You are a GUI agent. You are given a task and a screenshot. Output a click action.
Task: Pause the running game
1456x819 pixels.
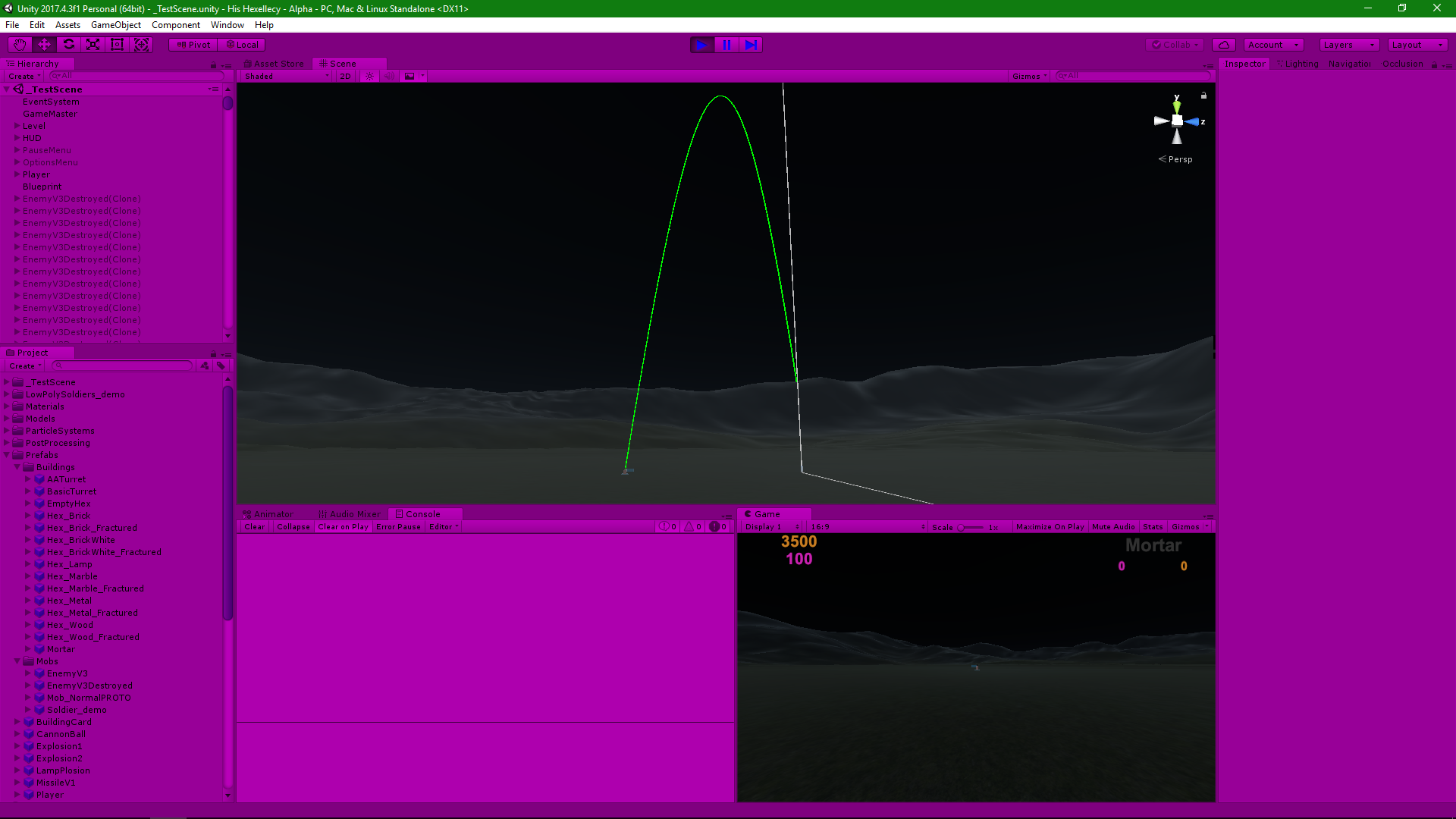[726, 45]
